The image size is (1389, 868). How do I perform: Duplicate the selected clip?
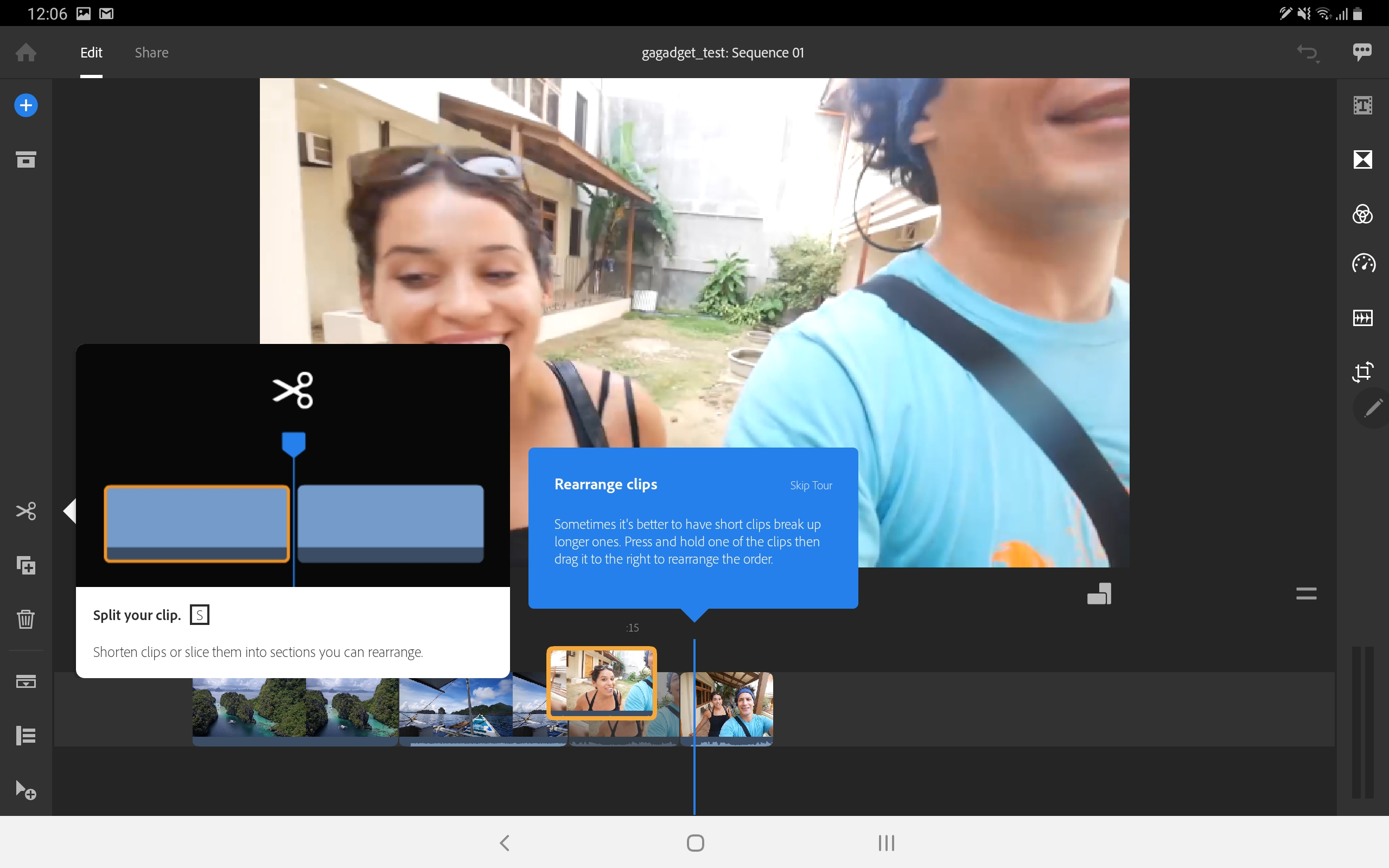(x=26, y=565)
